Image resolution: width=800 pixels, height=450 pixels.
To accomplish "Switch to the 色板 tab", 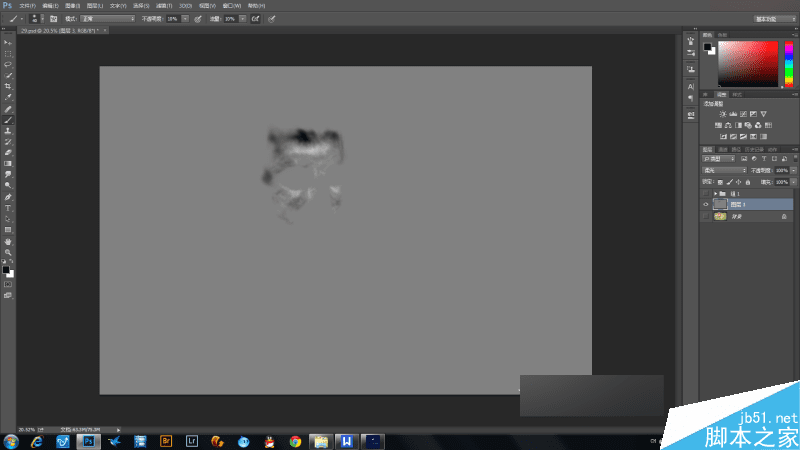I will pyautogui.click(x=722, y=35).
